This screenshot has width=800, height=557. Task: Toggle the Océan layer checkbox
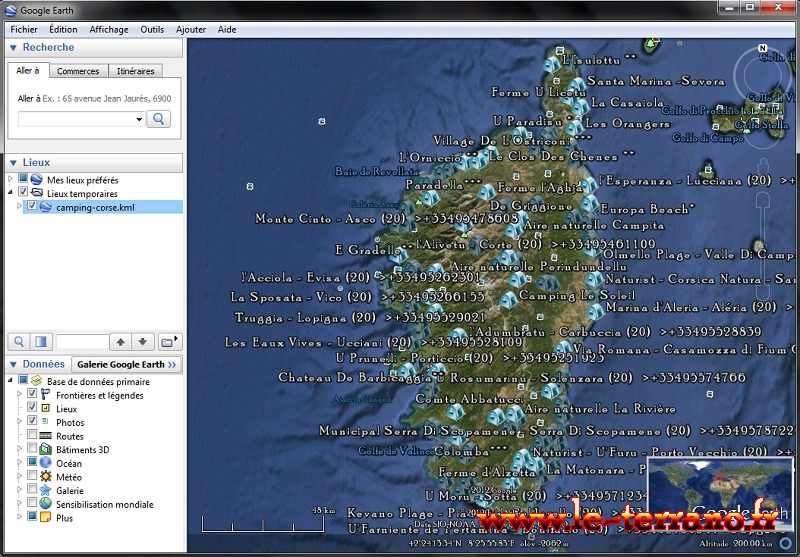tap(32, 462)
